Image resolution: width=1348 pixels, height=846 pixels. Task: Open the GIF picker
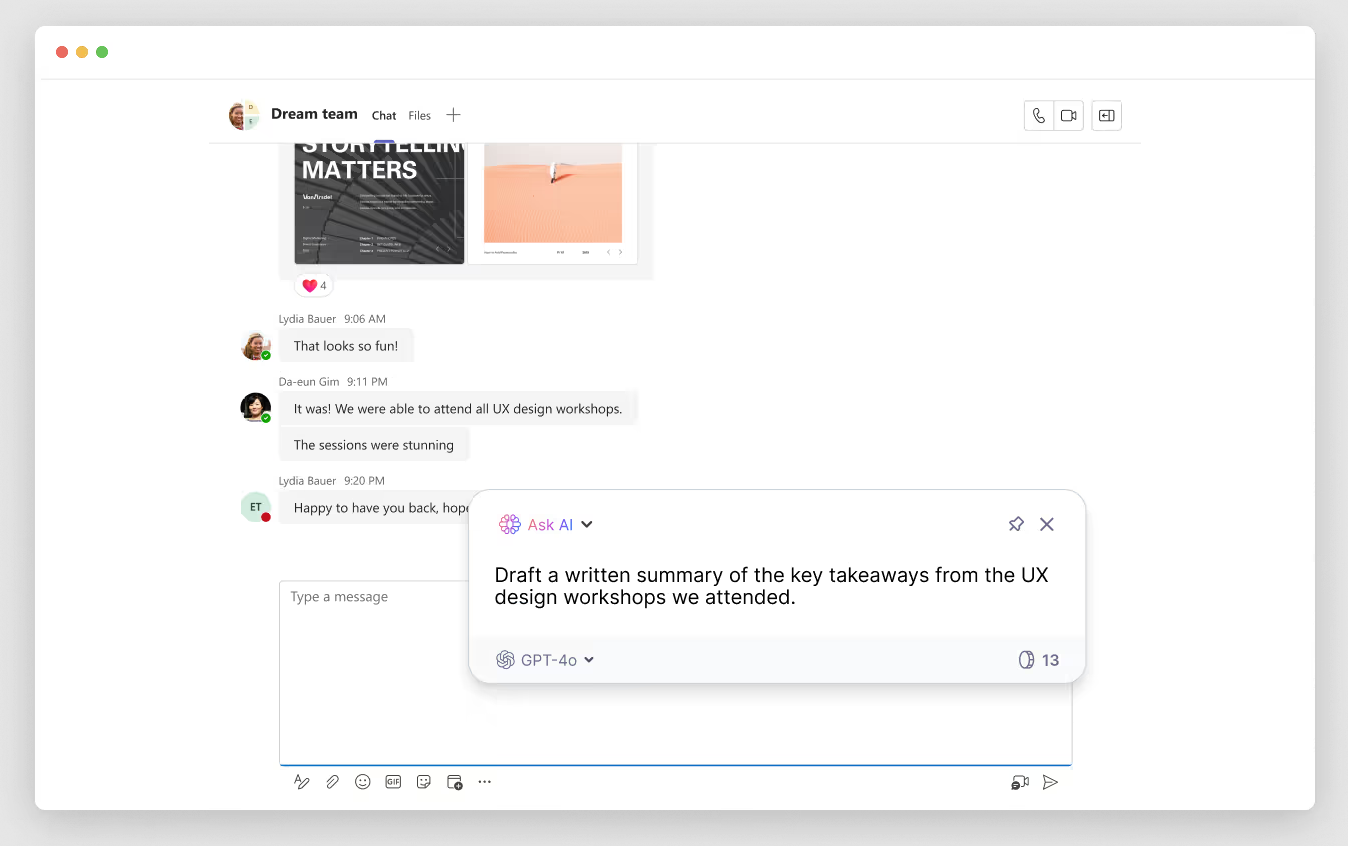coord(393,782)
